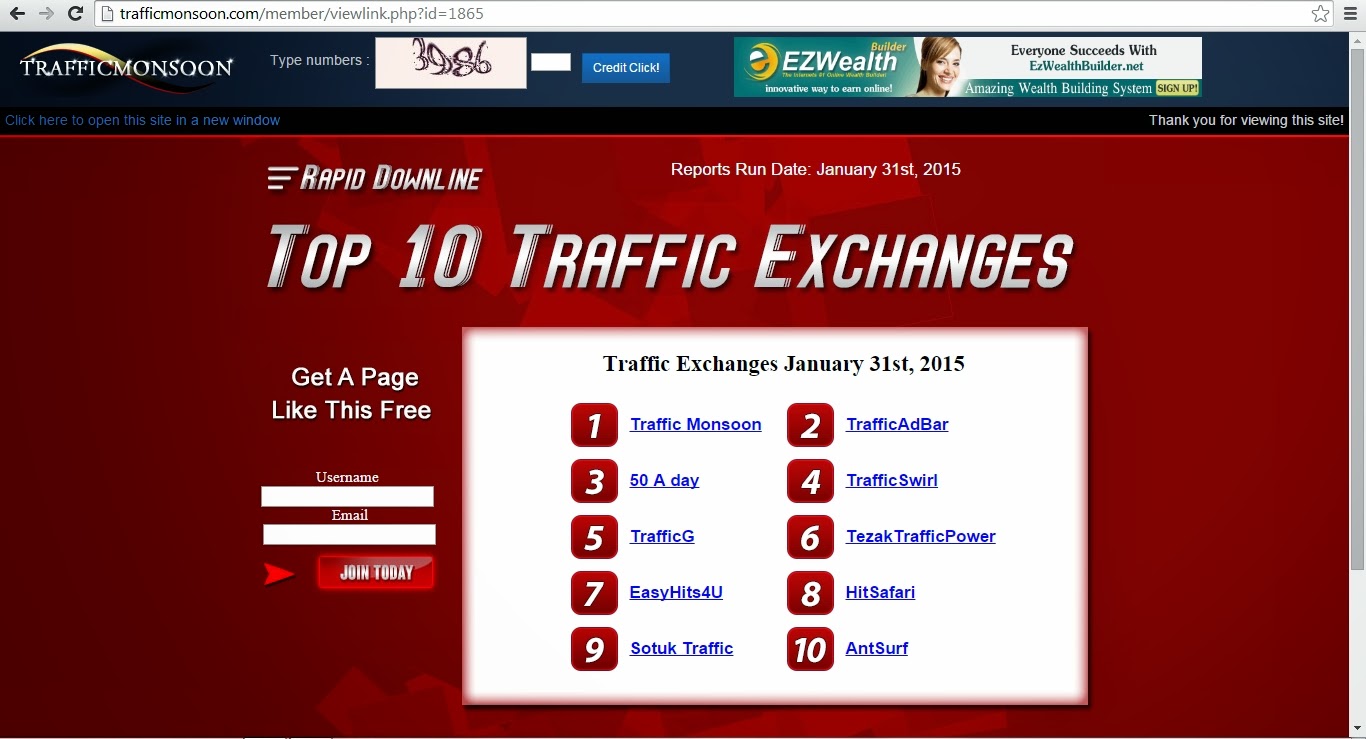Click the Top 10 Traffic Exchanges heading
Screen dimensions: 1366x739
pyautogui.click(x=670, y=258)
